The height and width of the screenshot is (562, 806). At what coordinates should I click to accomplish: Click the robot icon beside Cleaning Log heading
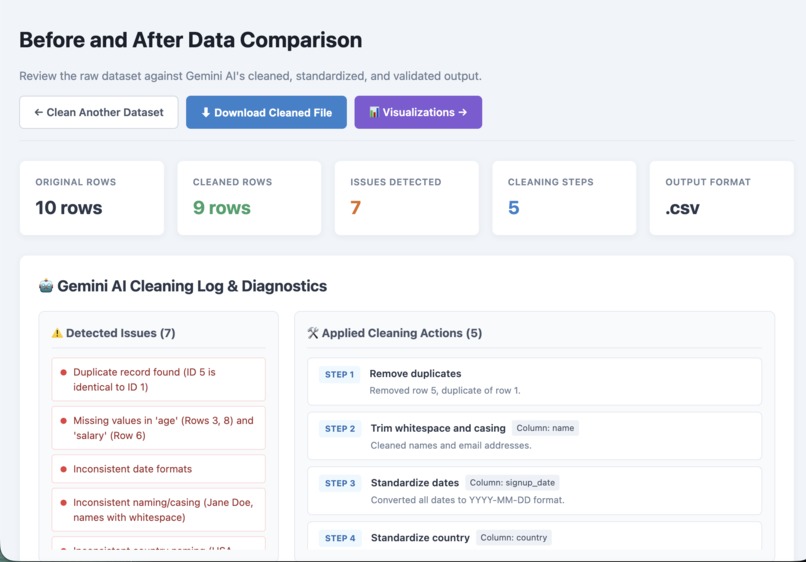[x=46, y=286]
